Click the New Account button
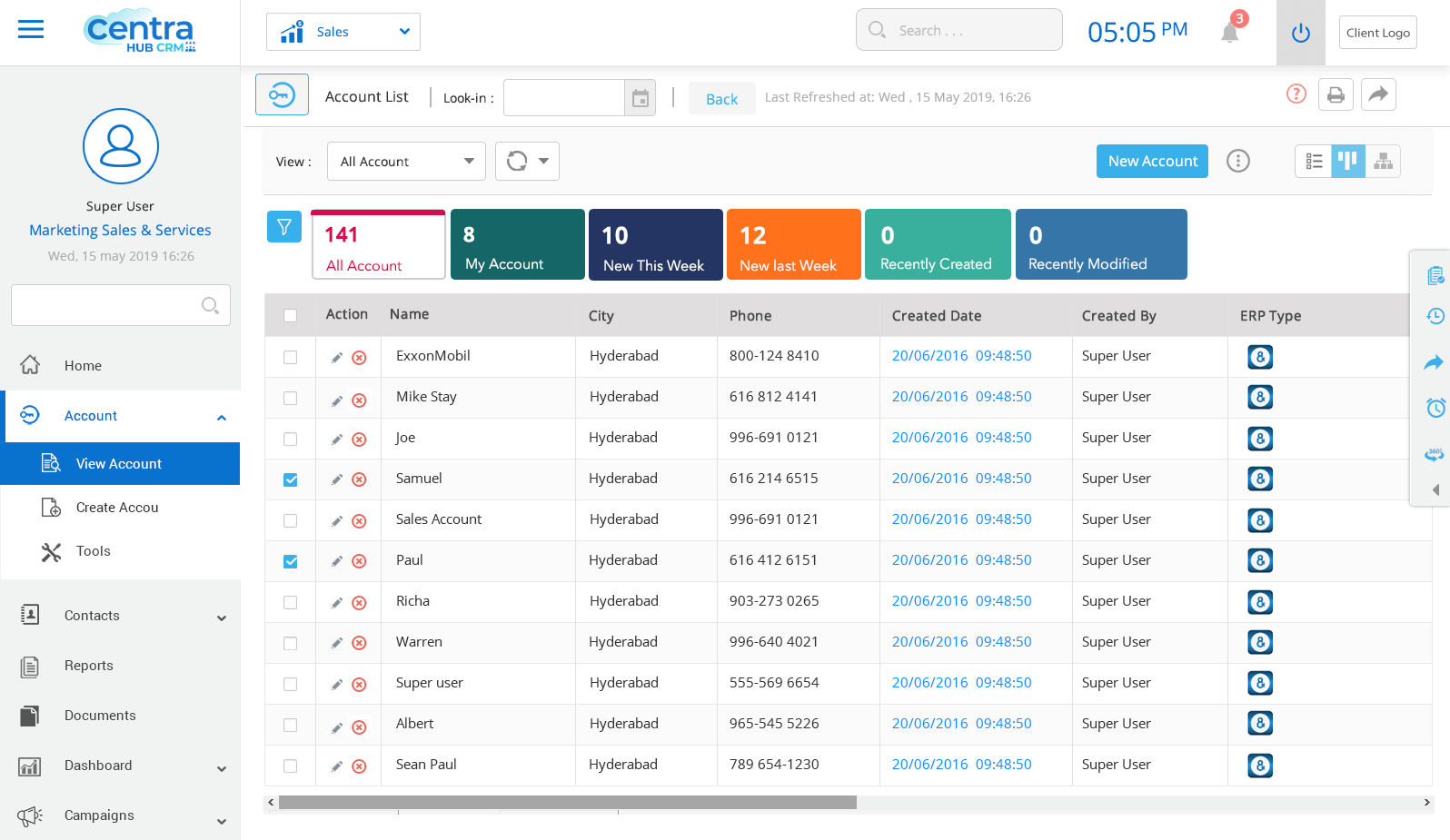 point(1152,162)
